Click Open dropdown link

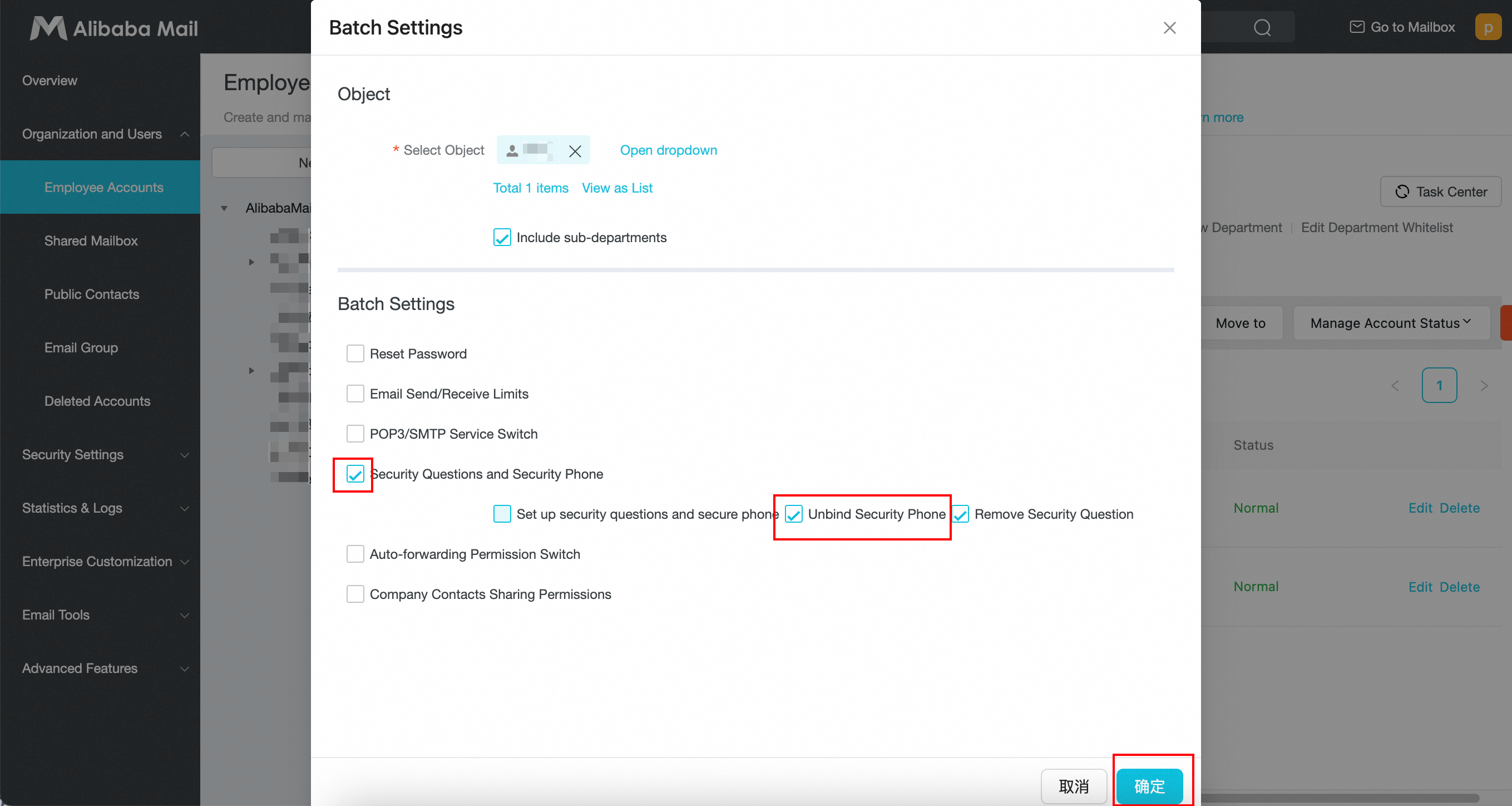[669, 150]
